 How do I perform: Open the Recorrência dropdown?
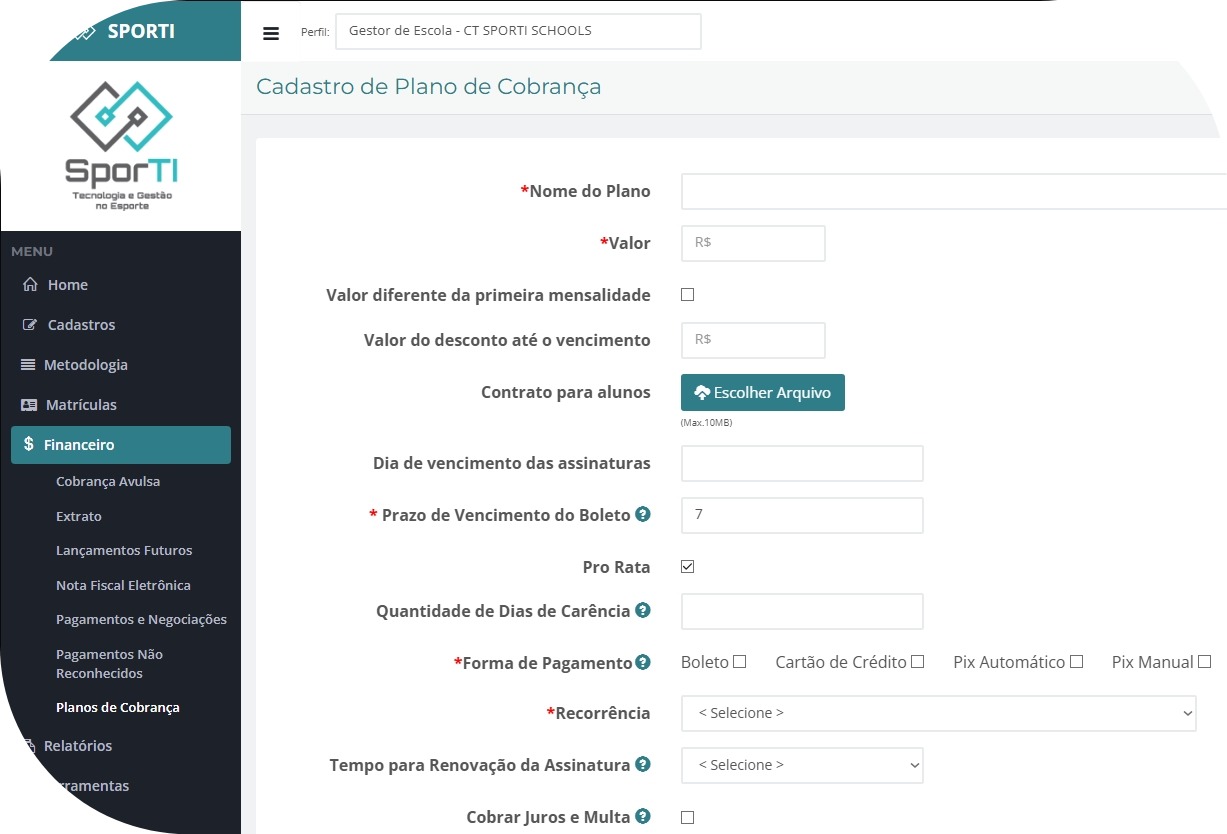938,714
